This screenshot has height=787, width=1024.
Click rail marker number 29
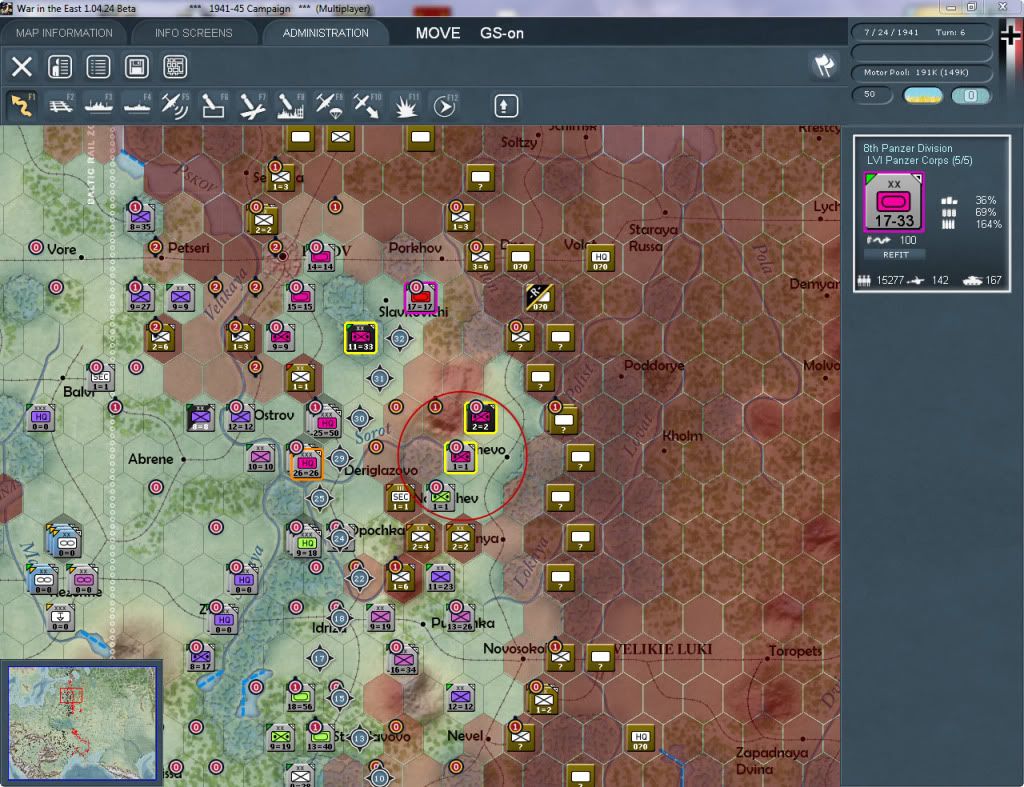tap(339, 458)
